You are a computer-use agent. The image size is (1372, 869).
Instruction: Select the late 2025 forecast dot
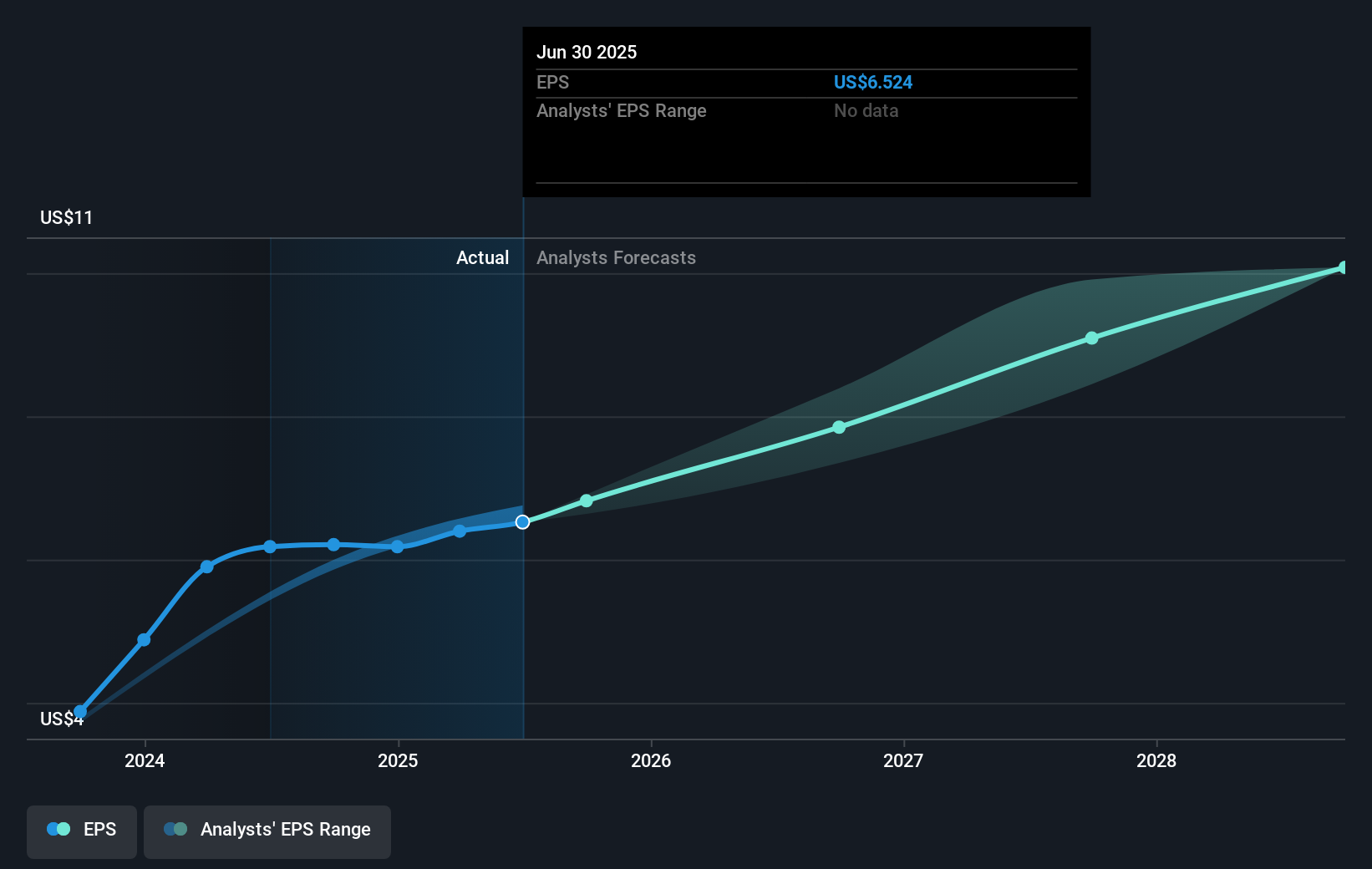[x=586, y=501]
